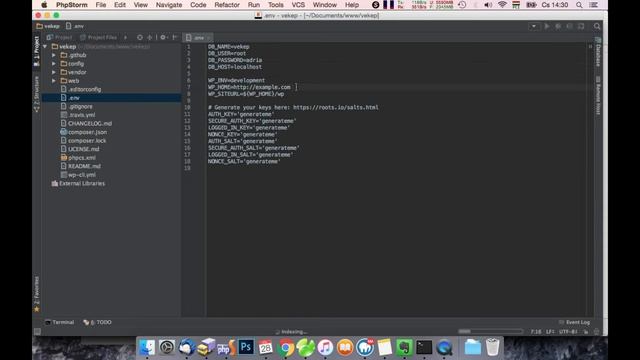Click the 7:16 cursor position indicator
The height and width of the screenshot is (360, 640).
[536, 332]
